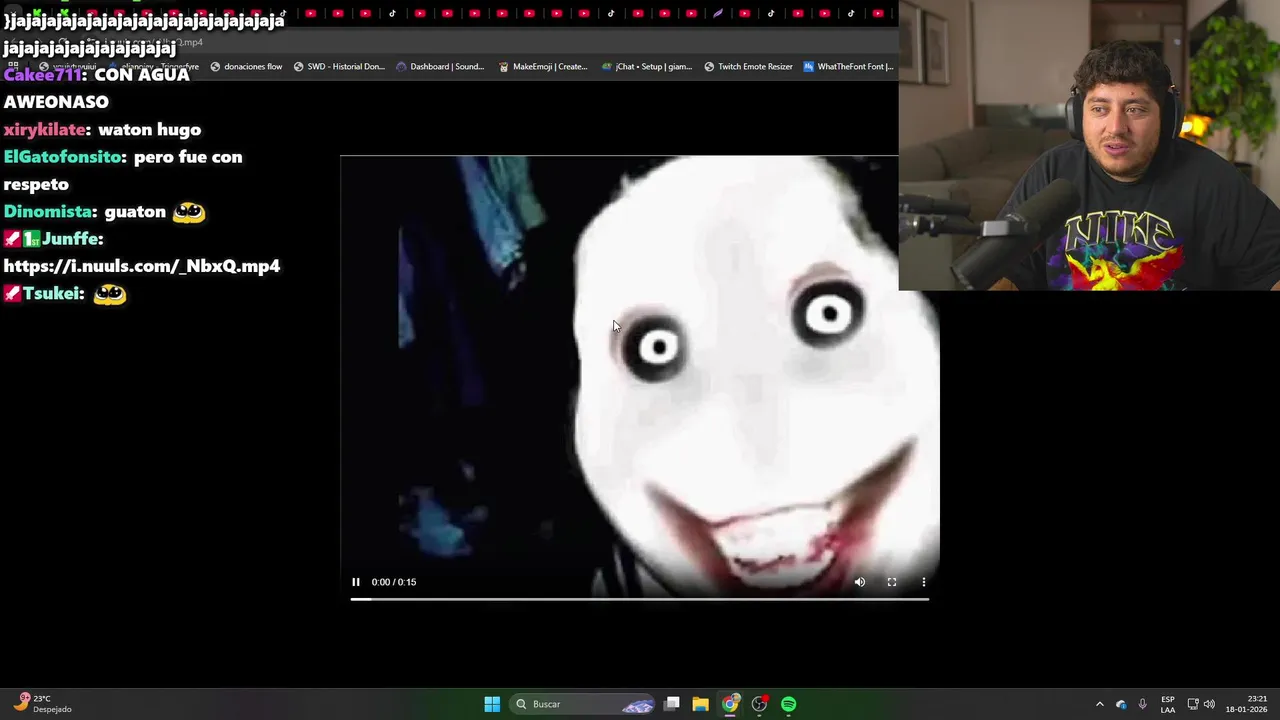Open the Windows Start menu
Image resolution: width=1280 pixels, height=720 pixels.
click(492, 704)
